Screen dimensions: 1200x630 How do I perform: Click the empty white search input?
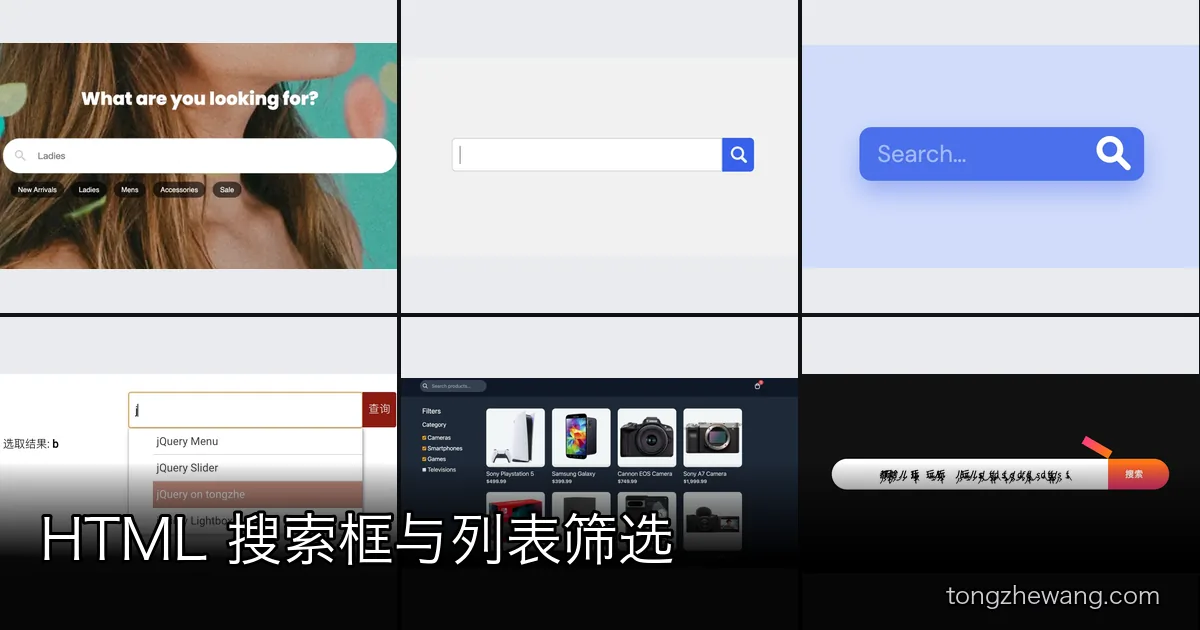tap(587, 155)
